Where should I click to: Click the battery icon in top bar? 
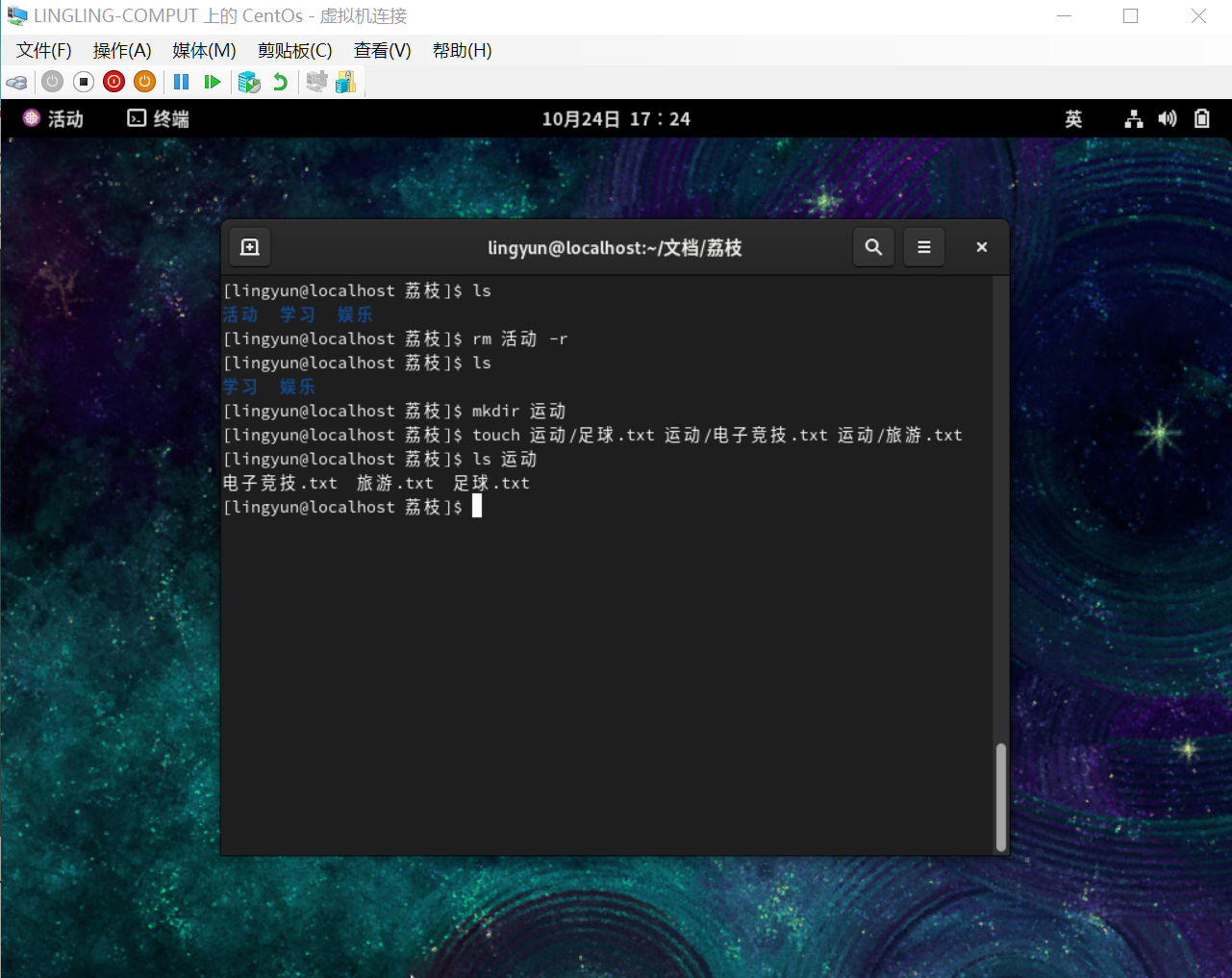[1202, 119]
